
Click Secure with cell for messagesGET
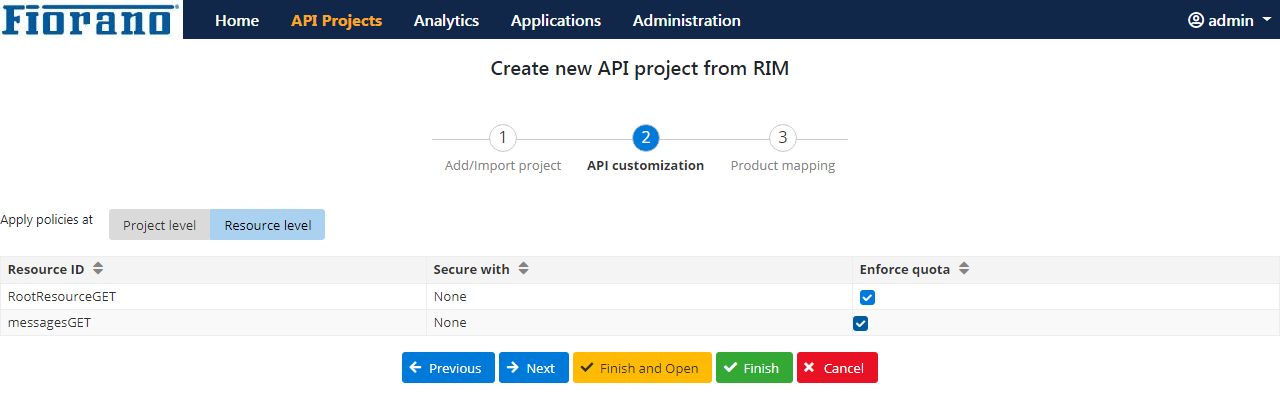point(639,323)
